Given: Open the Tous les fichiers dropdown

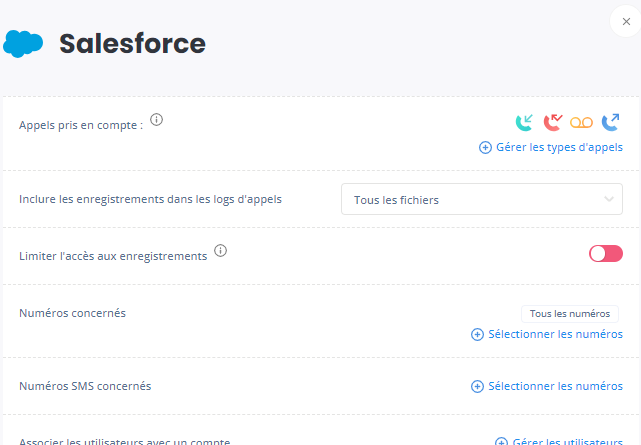Looking at the screenshot, I should tap(482, 199).
